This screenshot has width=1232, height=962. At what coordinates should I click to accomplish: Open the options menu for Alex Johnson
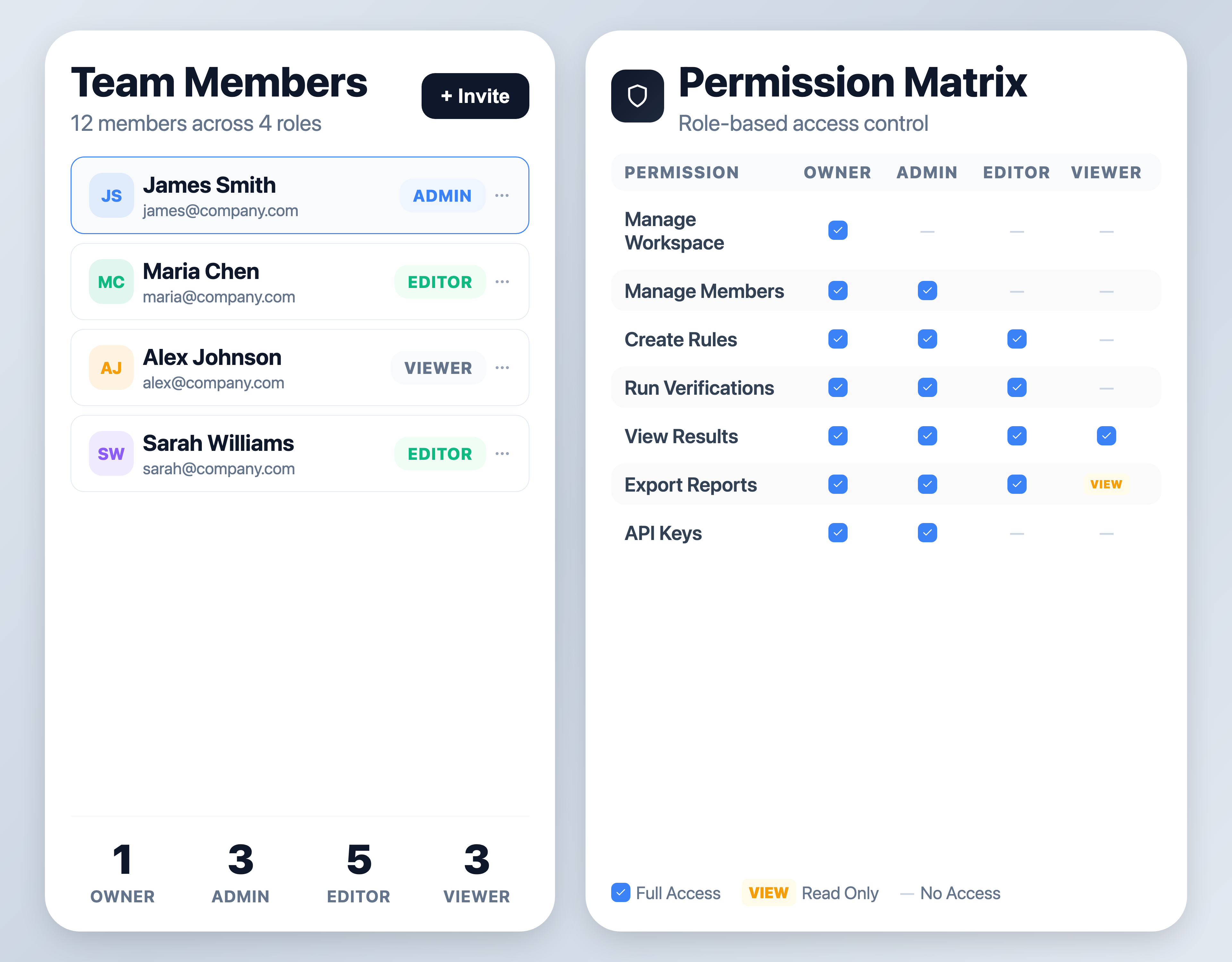pos(502,367)
